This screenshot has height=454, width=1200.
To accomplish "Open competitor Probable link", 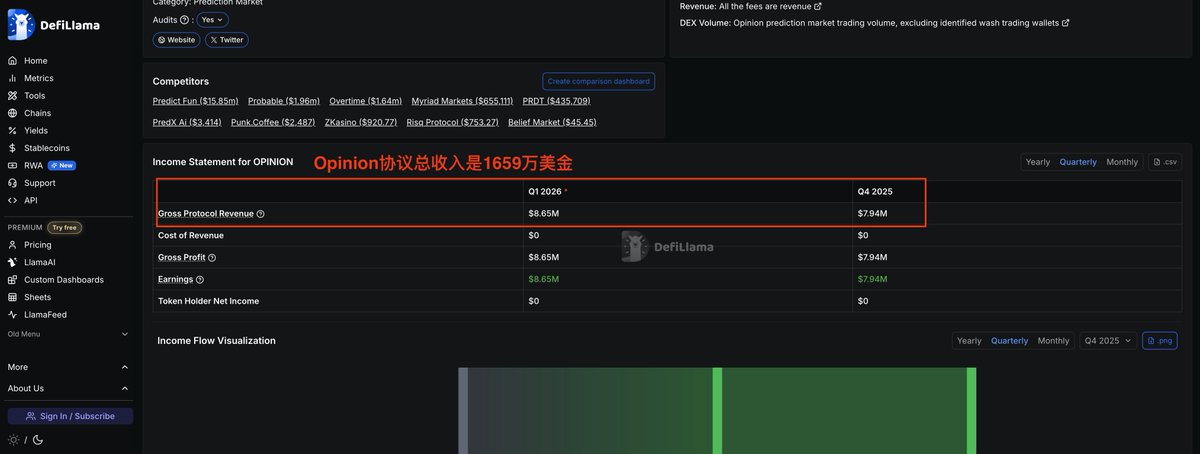I will point(284,101).
